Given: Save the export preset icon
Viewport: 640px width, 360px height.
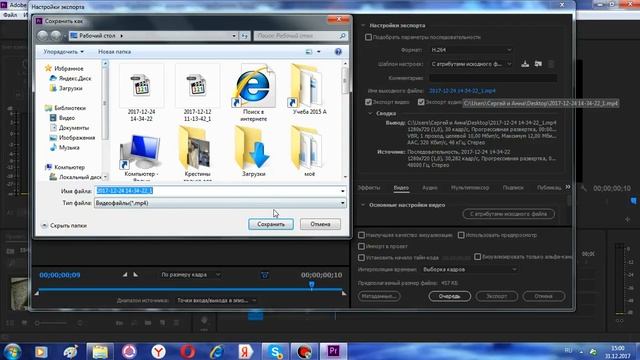Looking at the screenshot, I should tap(525, 64).
